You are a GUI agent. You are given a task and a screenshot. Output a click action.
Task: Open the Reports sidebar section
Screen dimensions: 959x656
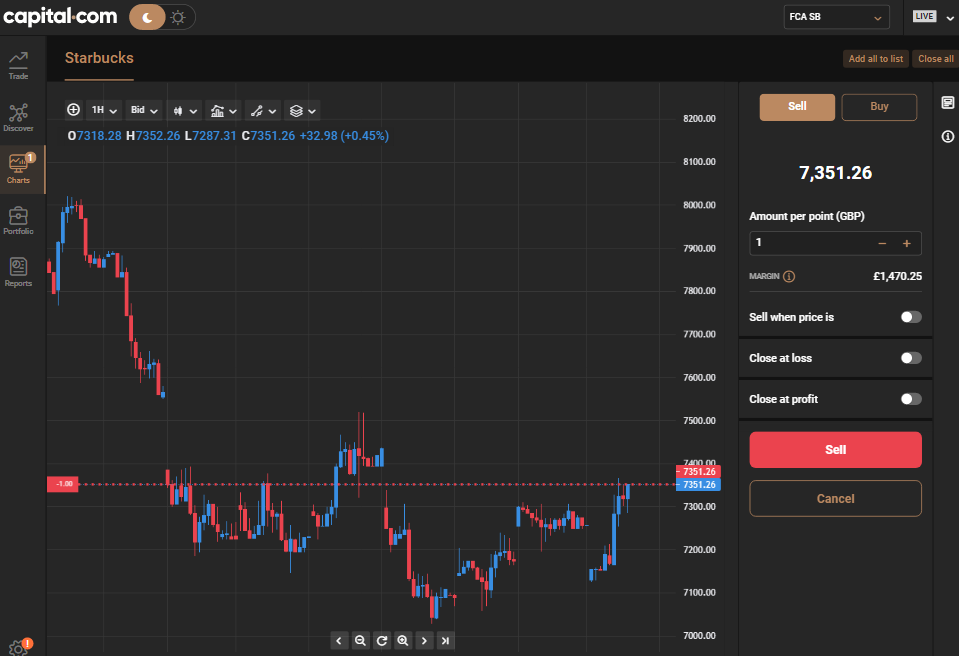pyautogui.click(x=18, y=273)
